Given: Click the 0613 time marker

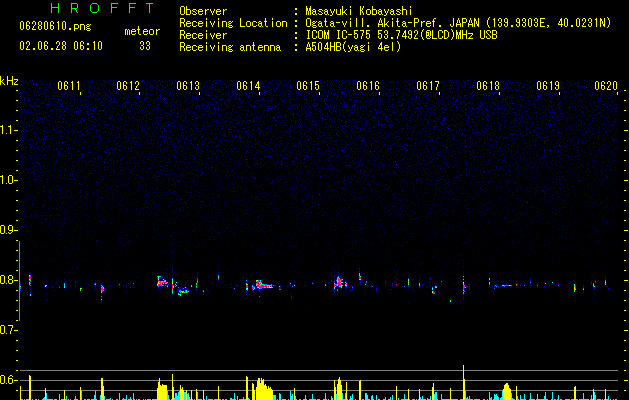Looking at the screenshot, I should tap(188, 86).
